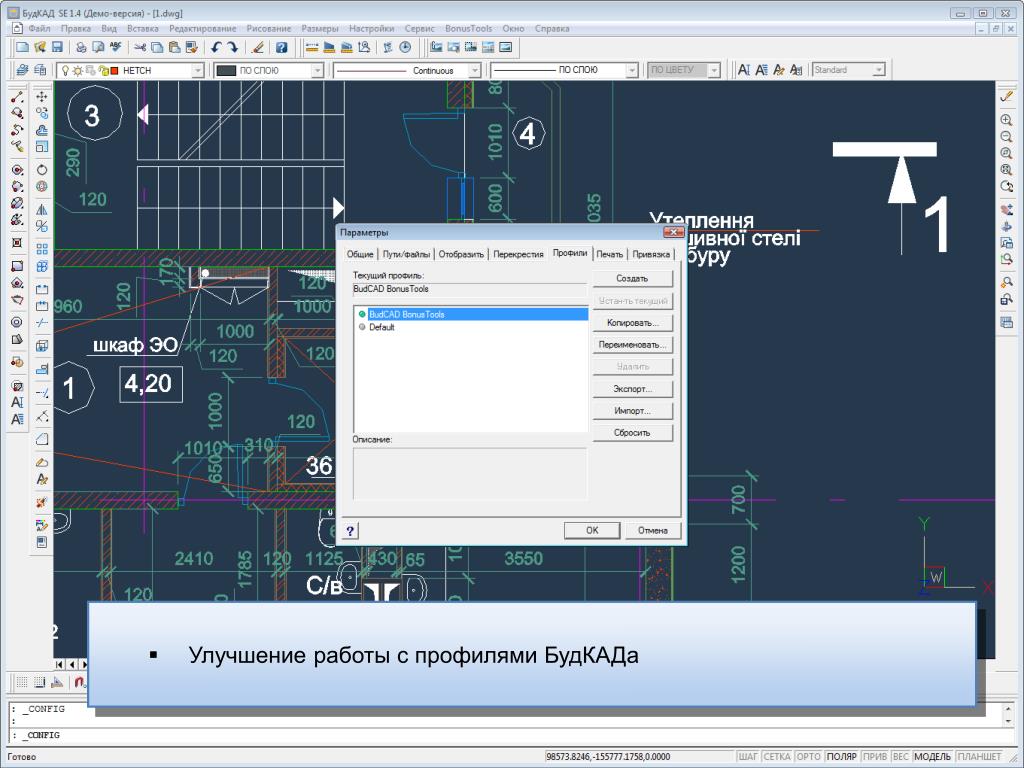Toggle ОРТО mode in status bar

(808, 756)
